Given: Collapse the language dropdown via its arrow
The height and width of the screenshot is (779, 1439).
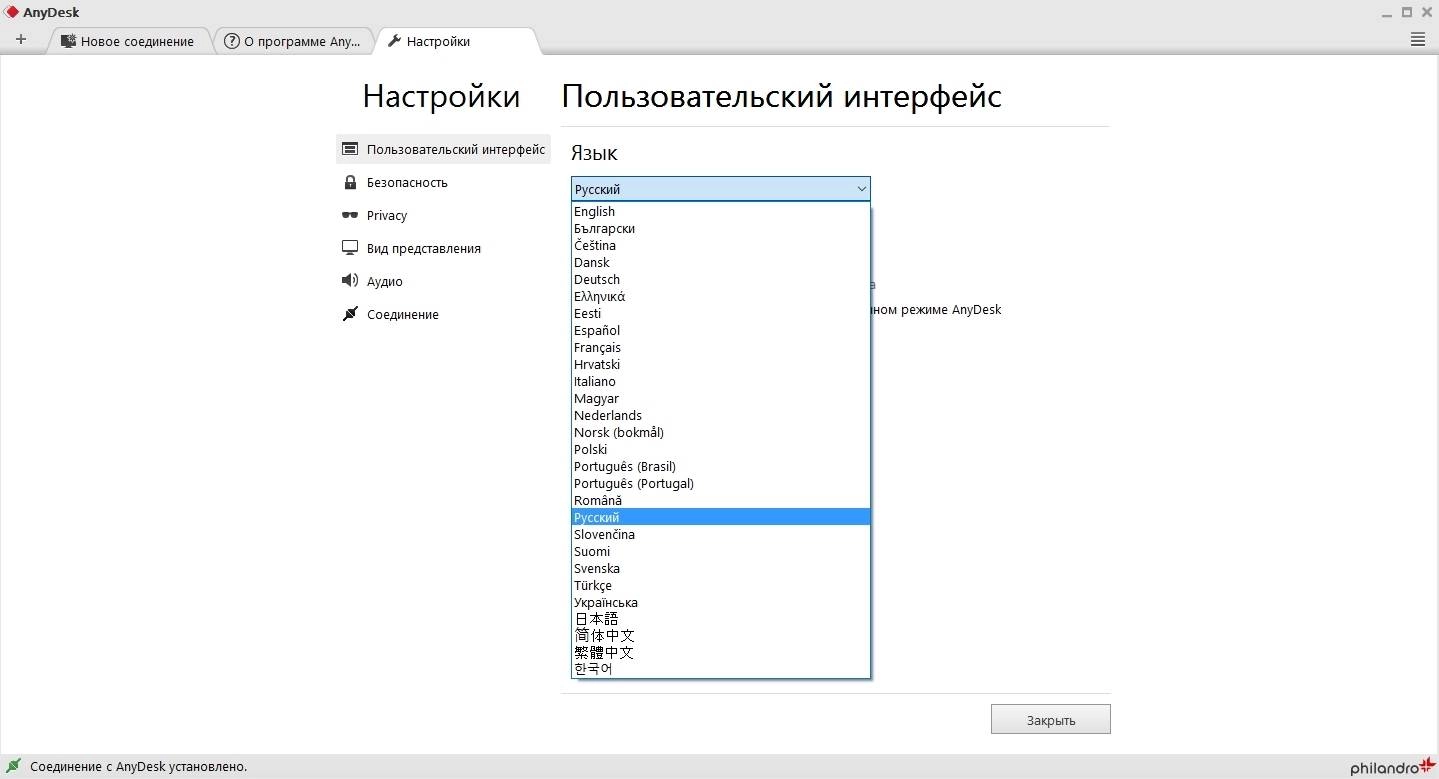Looking at the screenshot, I should pyautogui.click(x=861, y=189).
